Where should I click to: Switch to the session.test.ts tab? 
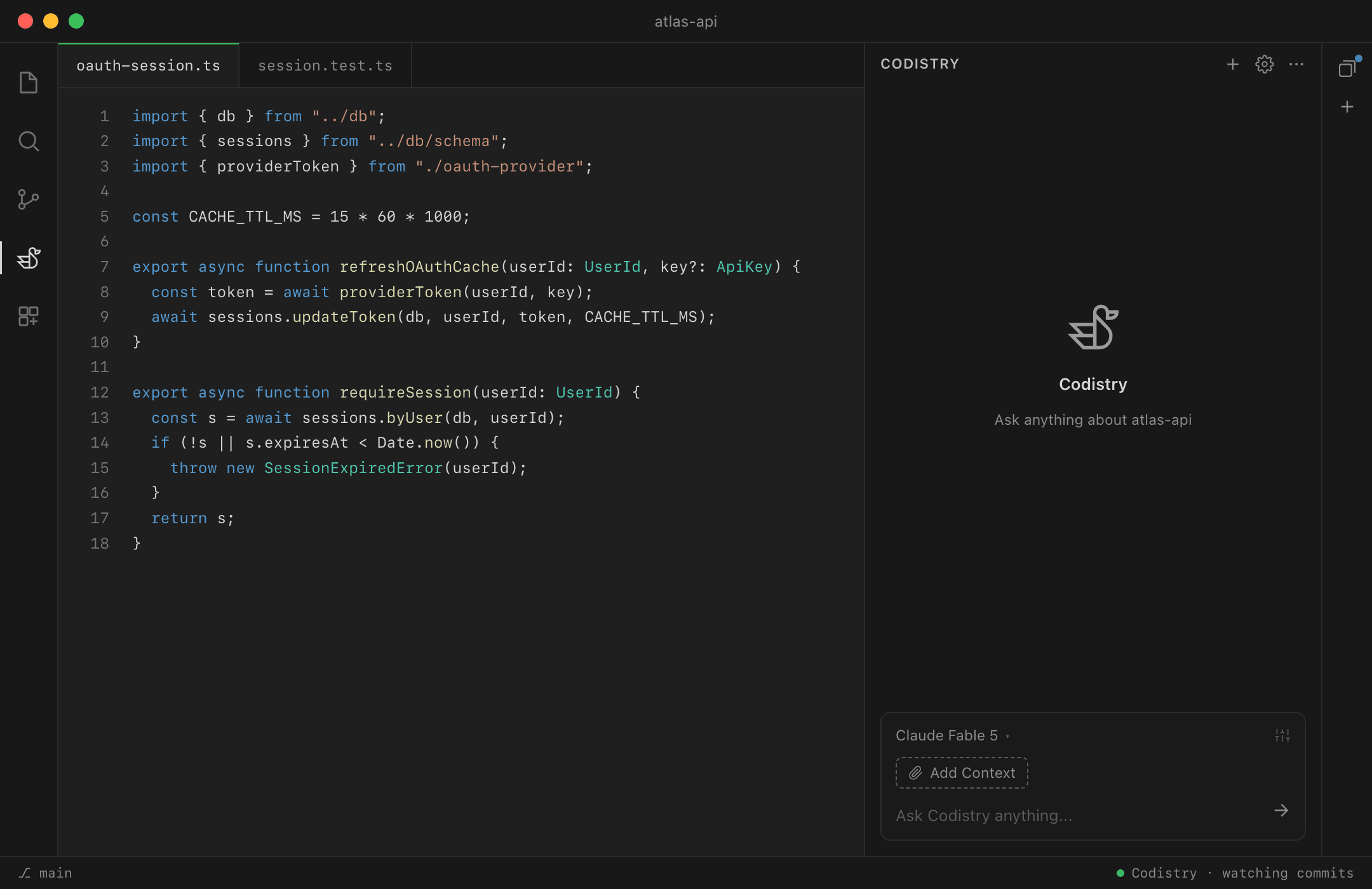pyautogui.click(x=325, y=65)
